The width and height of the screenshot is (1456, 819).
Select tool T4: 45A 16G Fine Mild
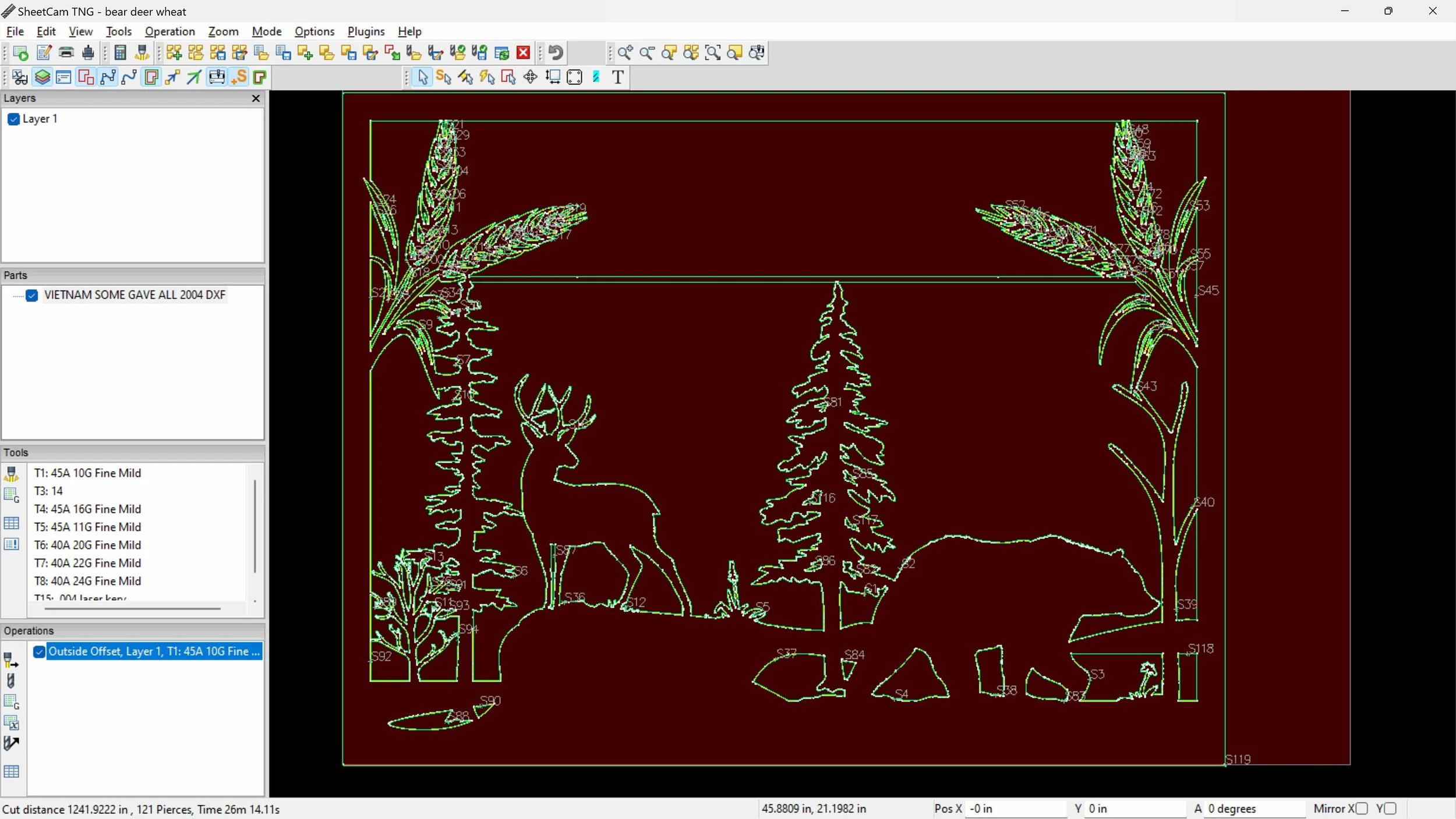coord(87,509)
